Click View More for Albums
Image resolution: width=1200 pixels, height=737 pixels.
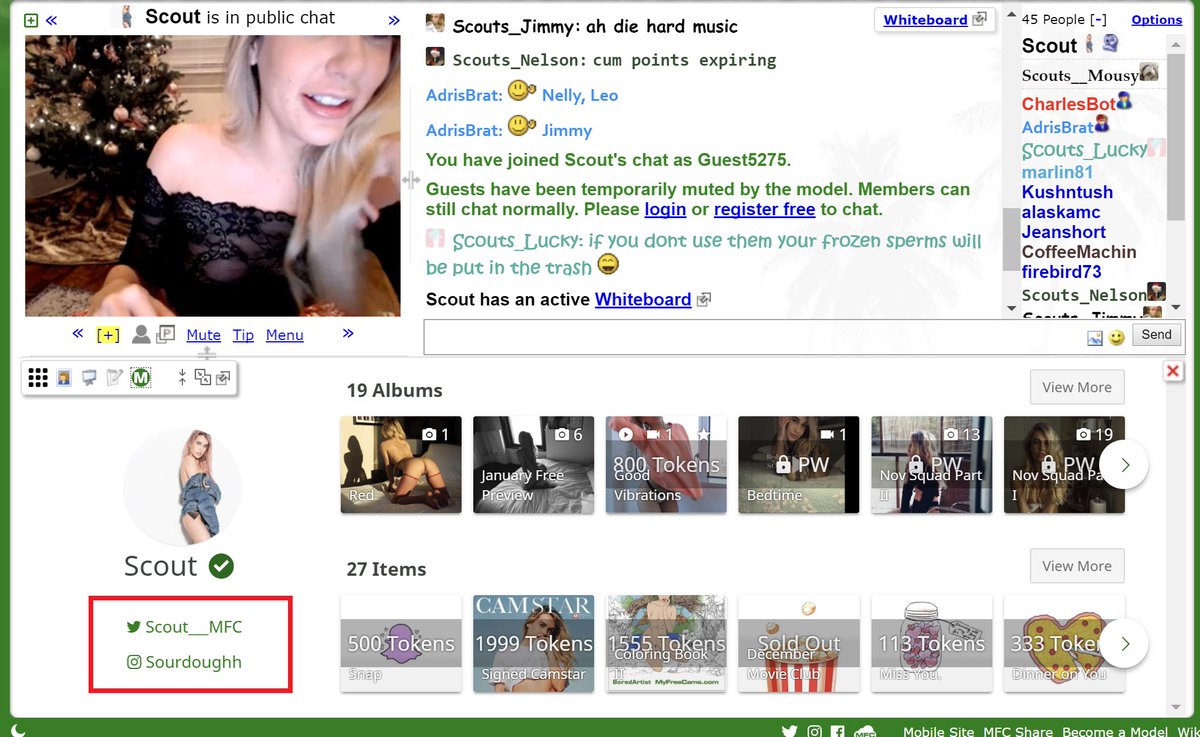pos(1077,387)
